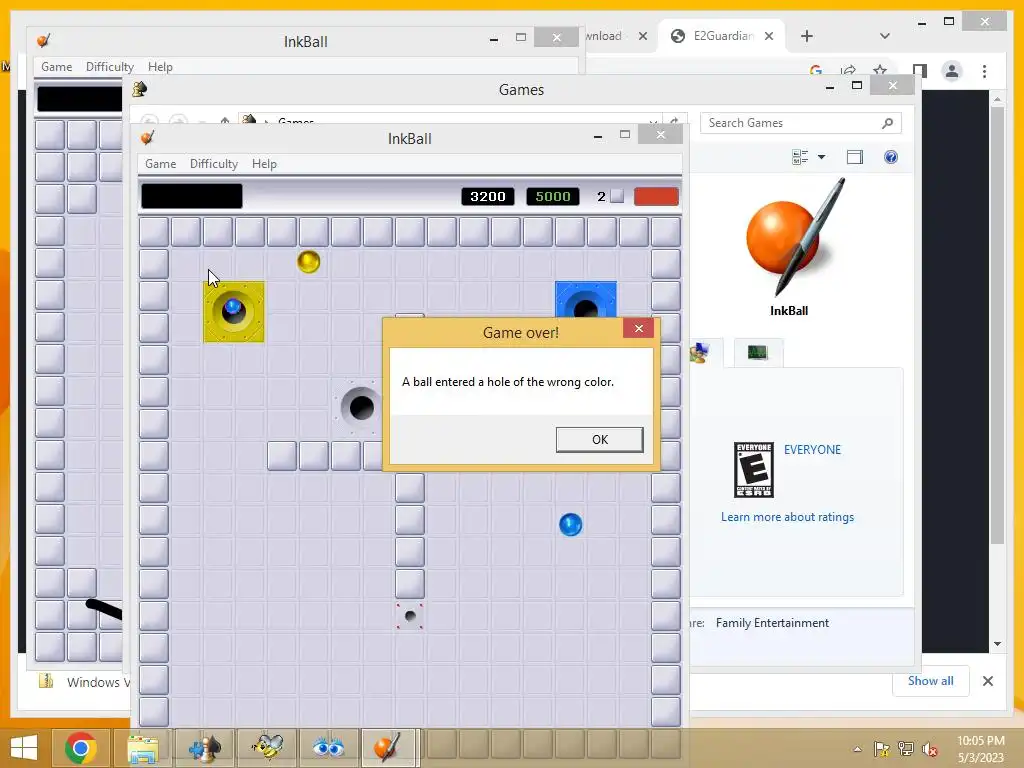1024x768 pixels.
Task: Show hidden tray icons with the arrow
Action: click(857, 749)
